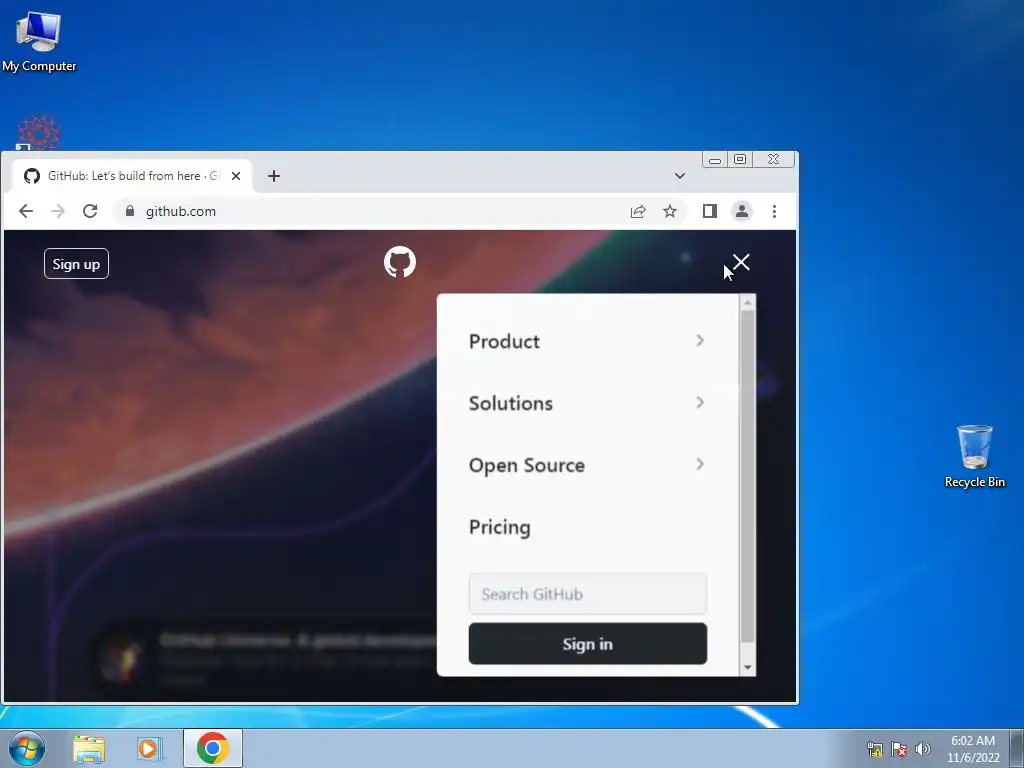Click the network tray icon
Viewport: 1024px width, 768px height.
tap(874, 749)
